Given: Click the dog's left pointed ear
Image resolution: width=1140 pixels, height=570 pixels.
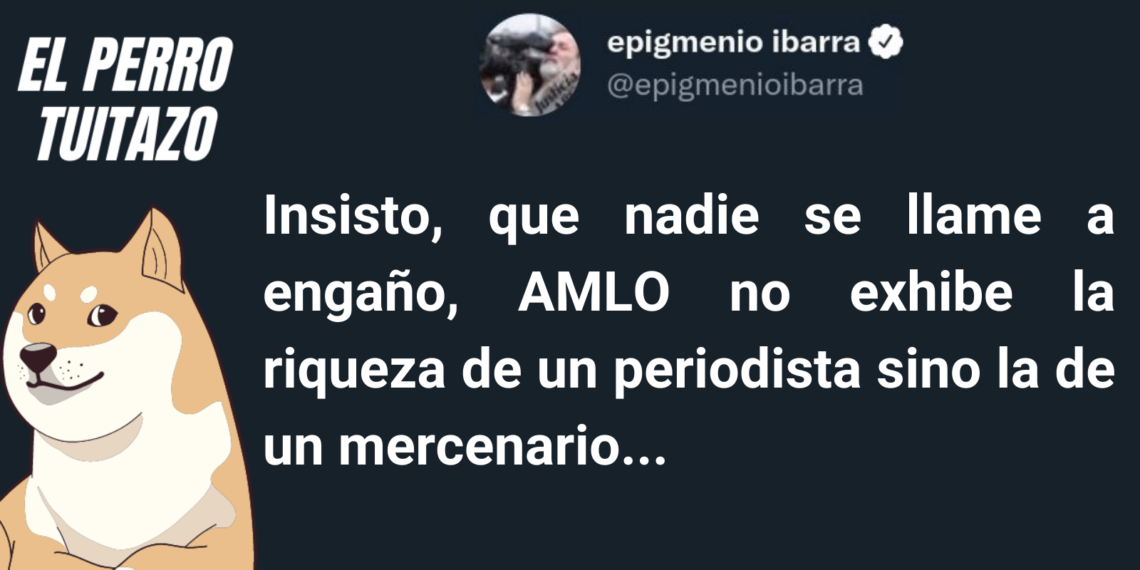Looking at the screenshot, I should (47, 246).
